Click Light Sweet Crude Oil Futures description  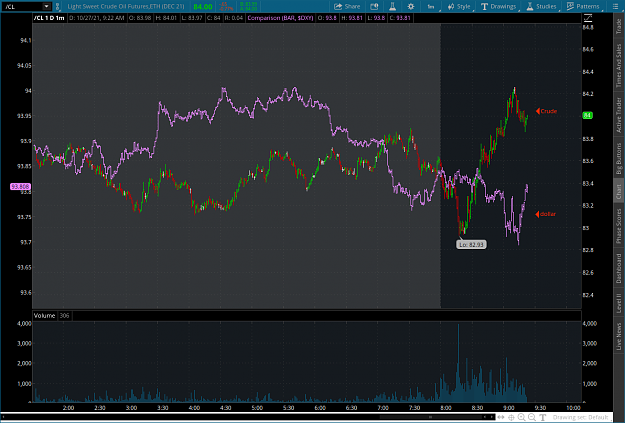(x=126, y=6)
